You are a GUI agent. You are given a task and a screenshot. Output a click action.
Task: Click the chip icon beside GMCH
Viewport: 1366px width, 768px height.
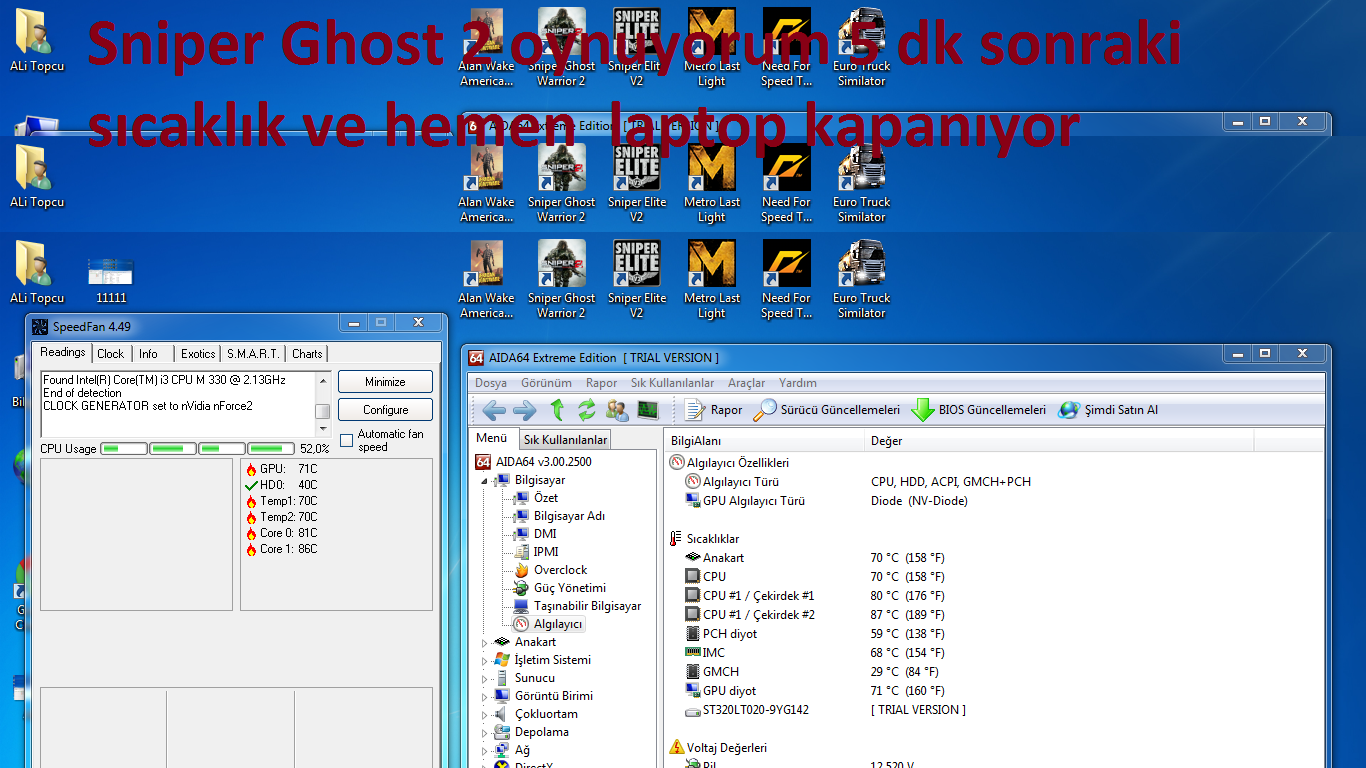(x=693, y=672)
